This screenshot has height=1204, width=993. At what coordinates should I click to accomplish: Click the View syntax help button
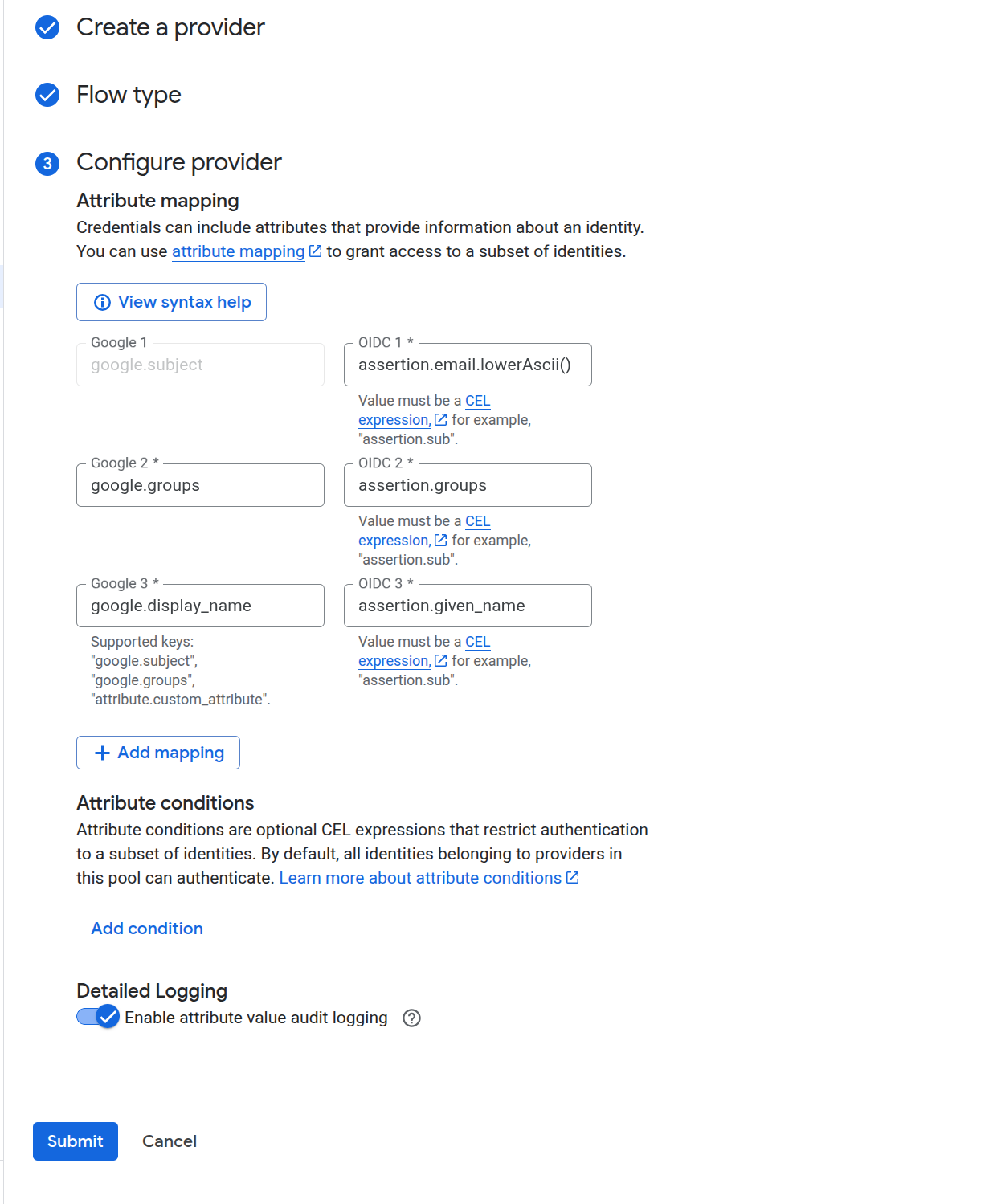tap(171, 302)
